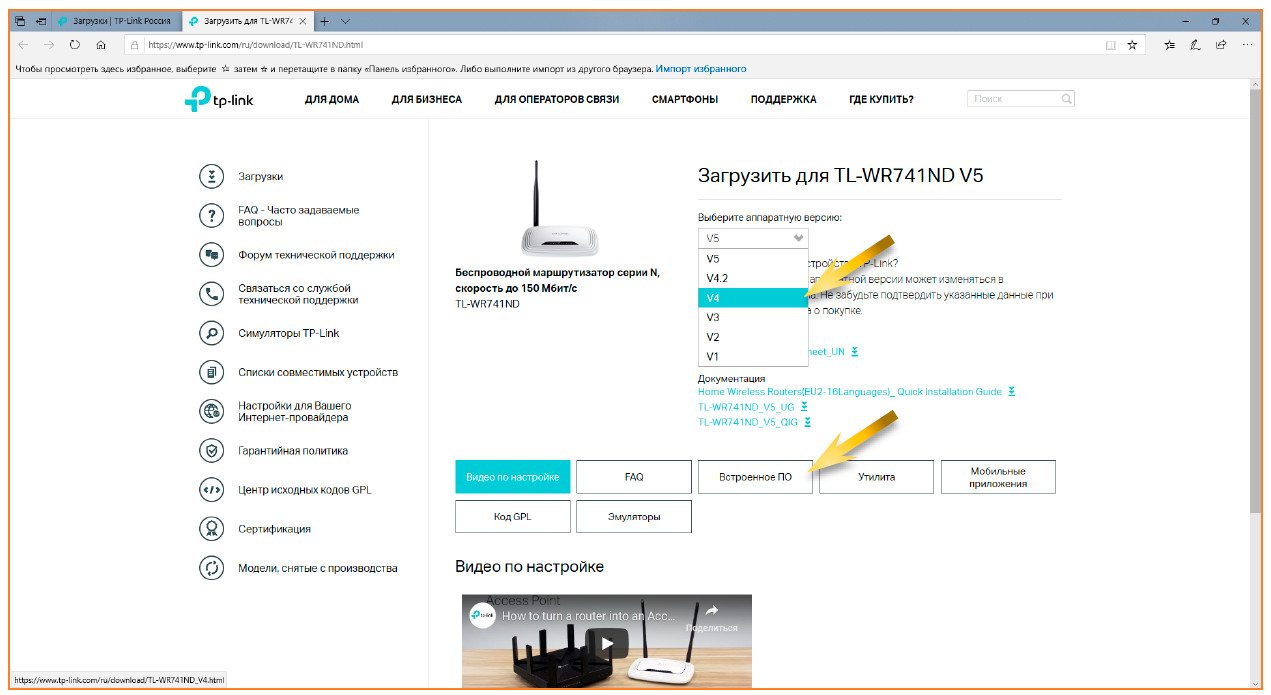
Task: Click the «Импорт избранного» link
Action: (700, 69)
